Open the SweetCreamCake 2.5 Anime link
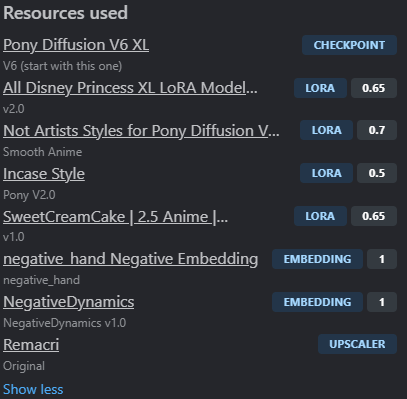Image resolution: width=407 pixels, height=399 pixels. click(x=116, y=217)
